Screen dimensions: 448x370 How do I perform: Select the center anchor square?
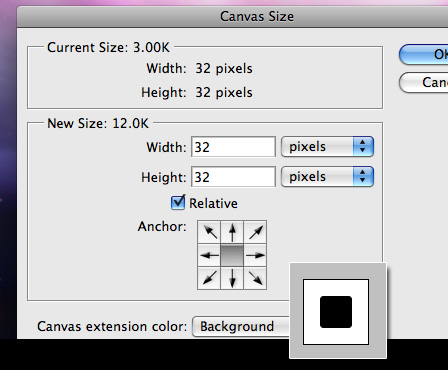click(x=232, y=255)
